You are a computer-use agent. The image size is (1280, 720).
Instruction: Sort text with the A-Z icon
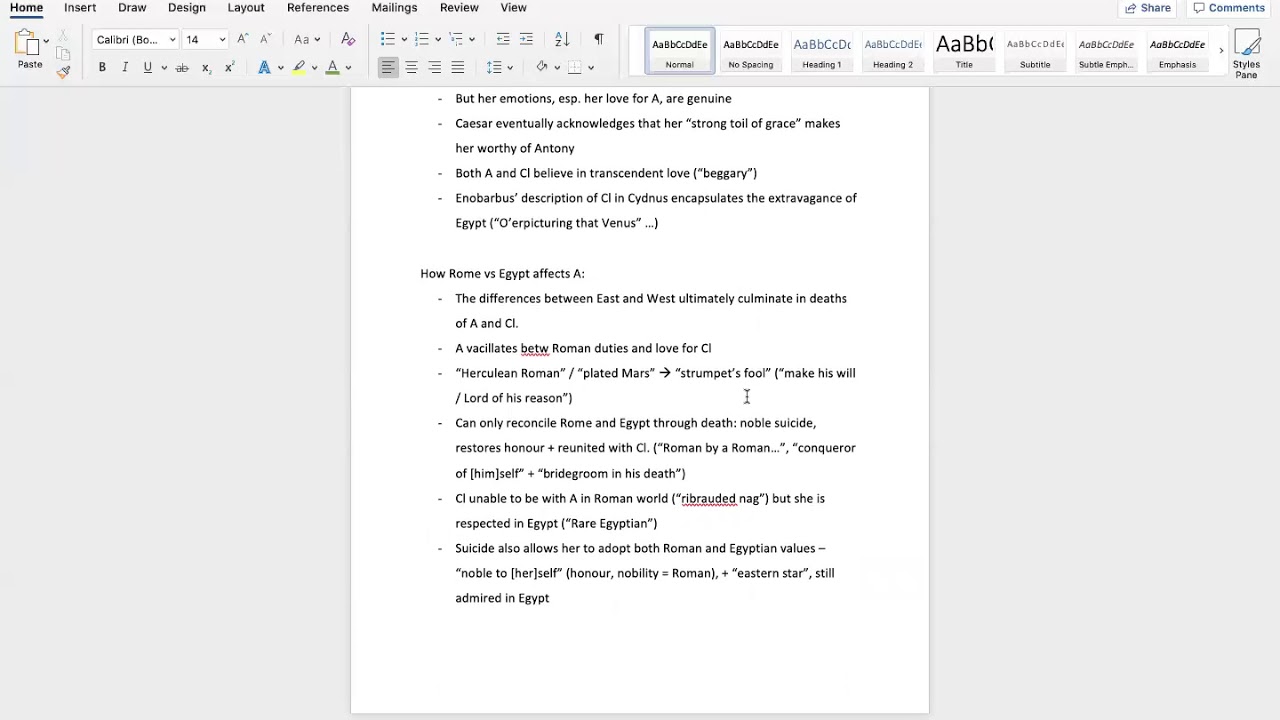pyautogui.click(x=562, y=39)
